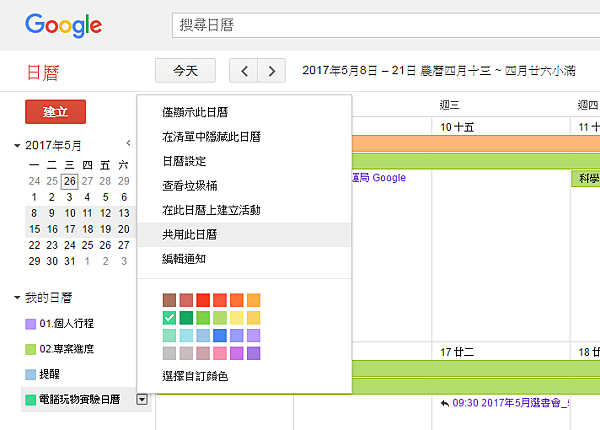600x430 pixels.
Task: Toggle 02.專案進度 calendar color box
Action: 30,349
